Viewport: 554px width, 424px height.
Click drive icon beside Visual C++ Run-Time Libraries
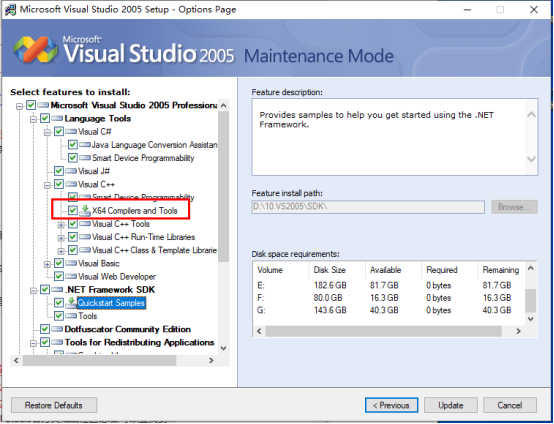[85, 237]
